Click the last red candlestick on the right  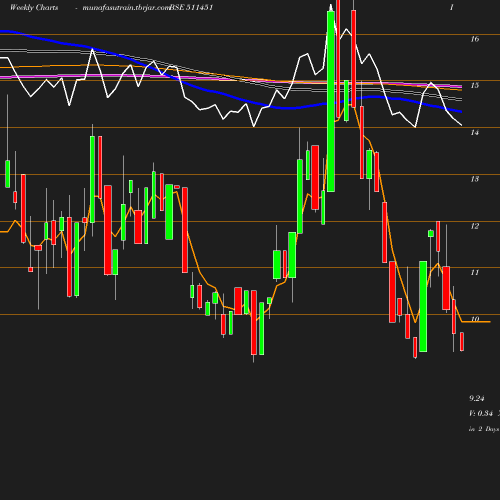(x=462, y=341)
